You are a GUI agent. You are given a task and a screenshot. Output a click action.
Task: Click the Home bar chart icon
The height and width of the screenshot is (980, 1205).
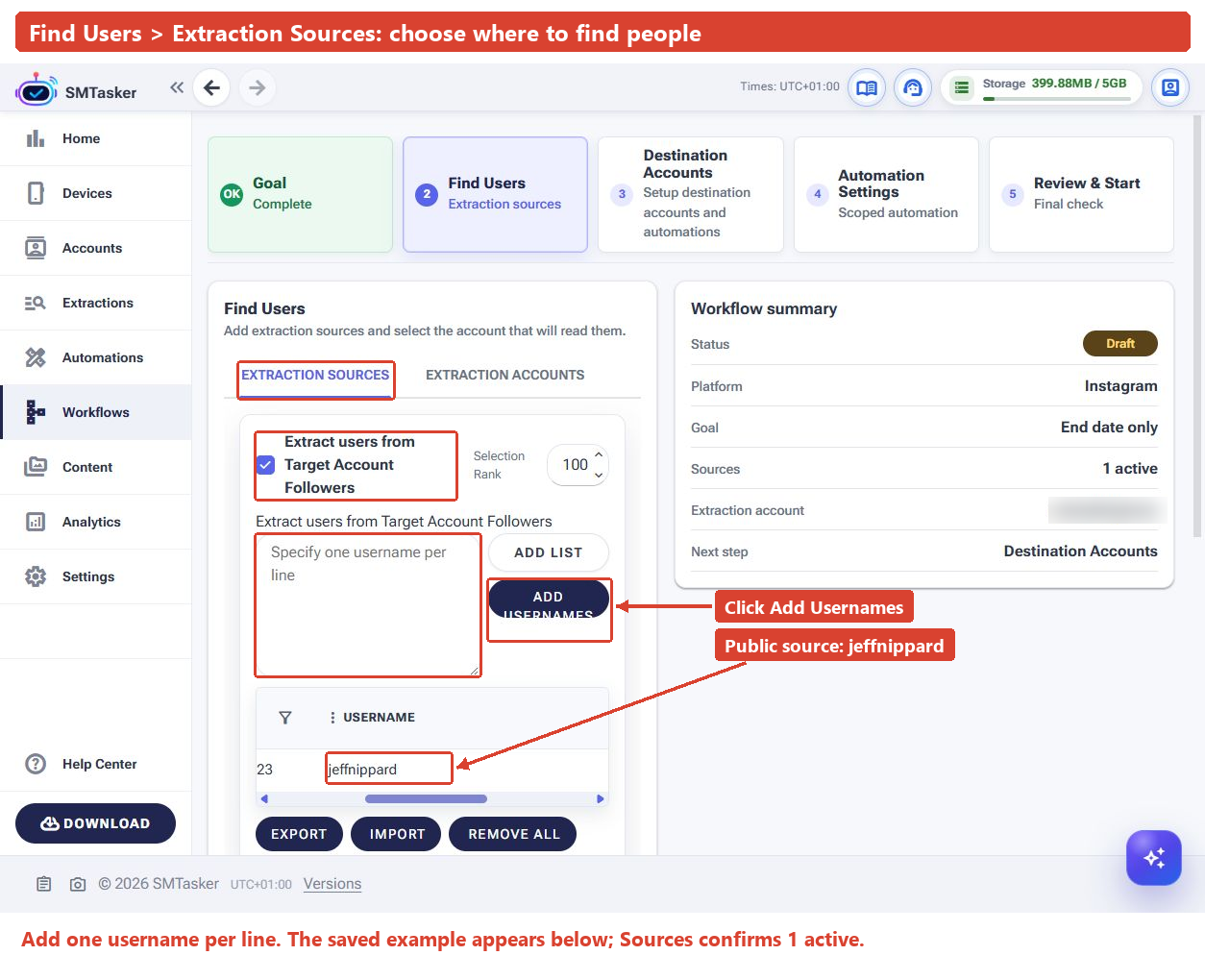pyautogui.click(x=36, y=138)
